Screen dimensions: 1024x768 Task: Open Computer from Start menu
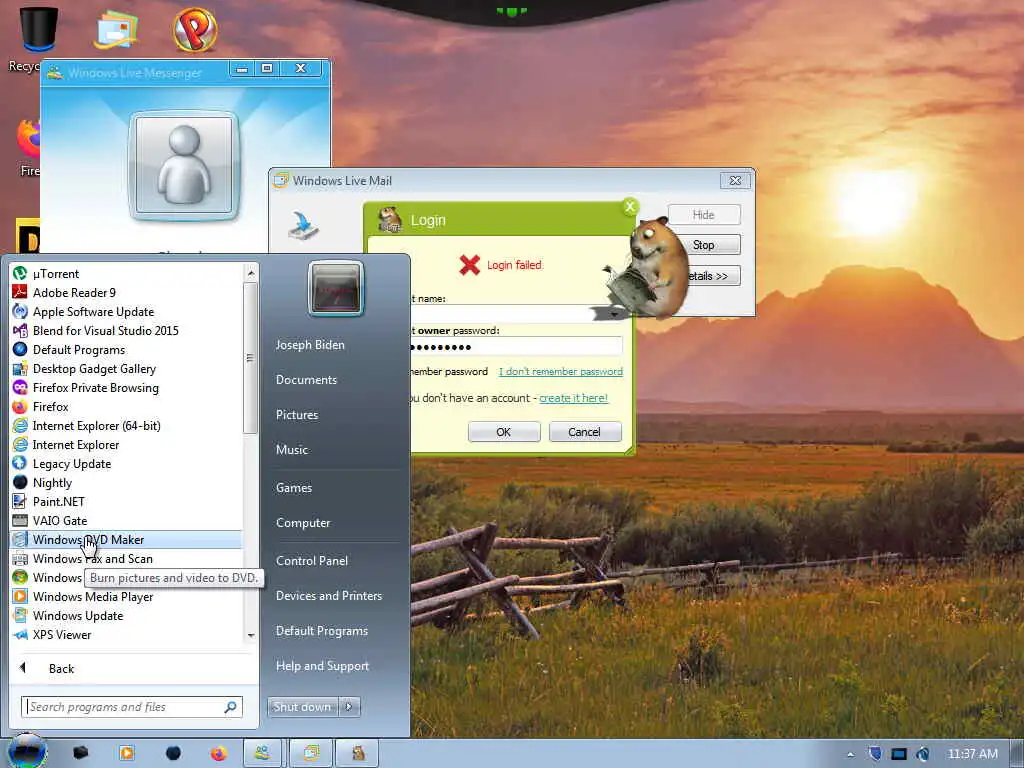click(x=303, y=523)
